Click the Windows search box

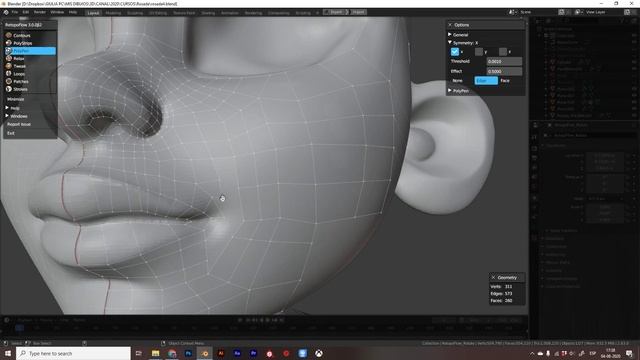click(73, 353)
